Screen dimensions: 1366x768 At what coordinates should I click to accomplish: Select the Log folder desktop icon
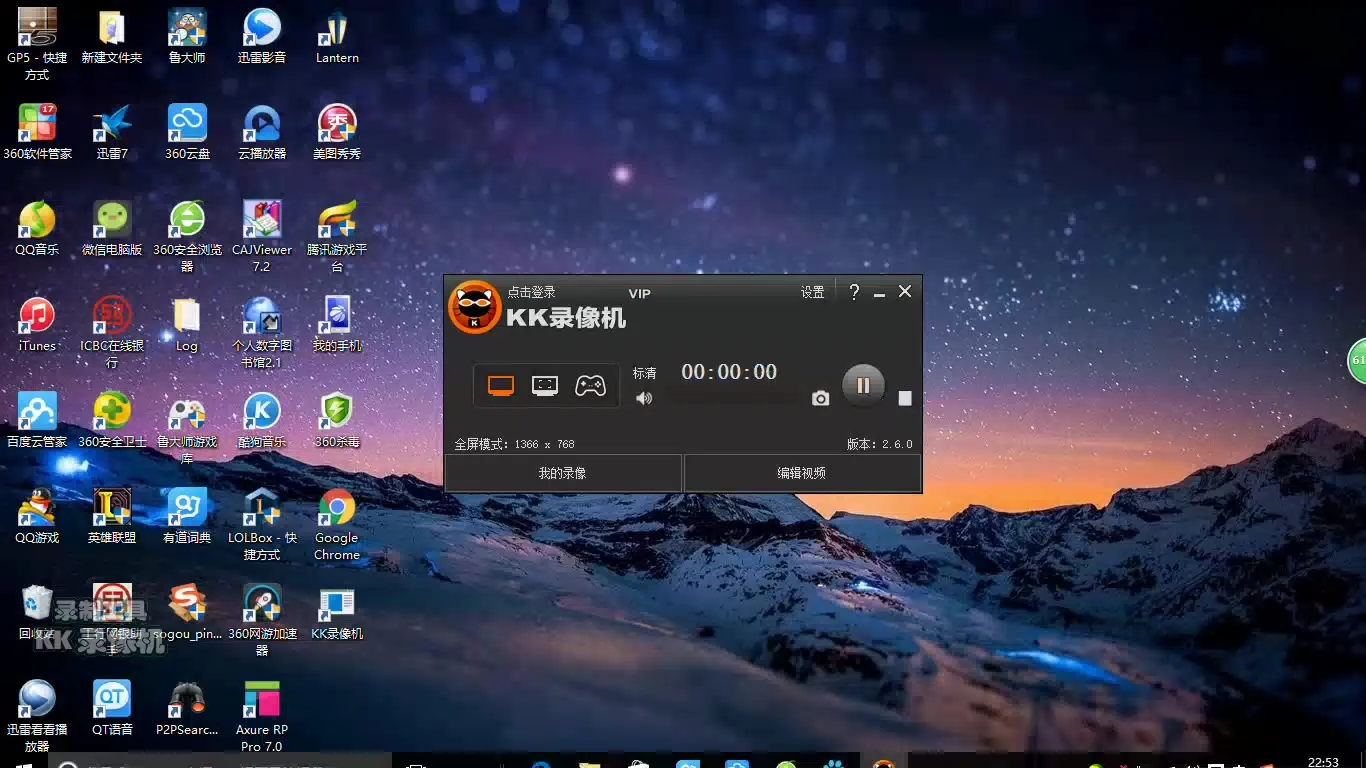pyautogui.click(x=187, y=324)
